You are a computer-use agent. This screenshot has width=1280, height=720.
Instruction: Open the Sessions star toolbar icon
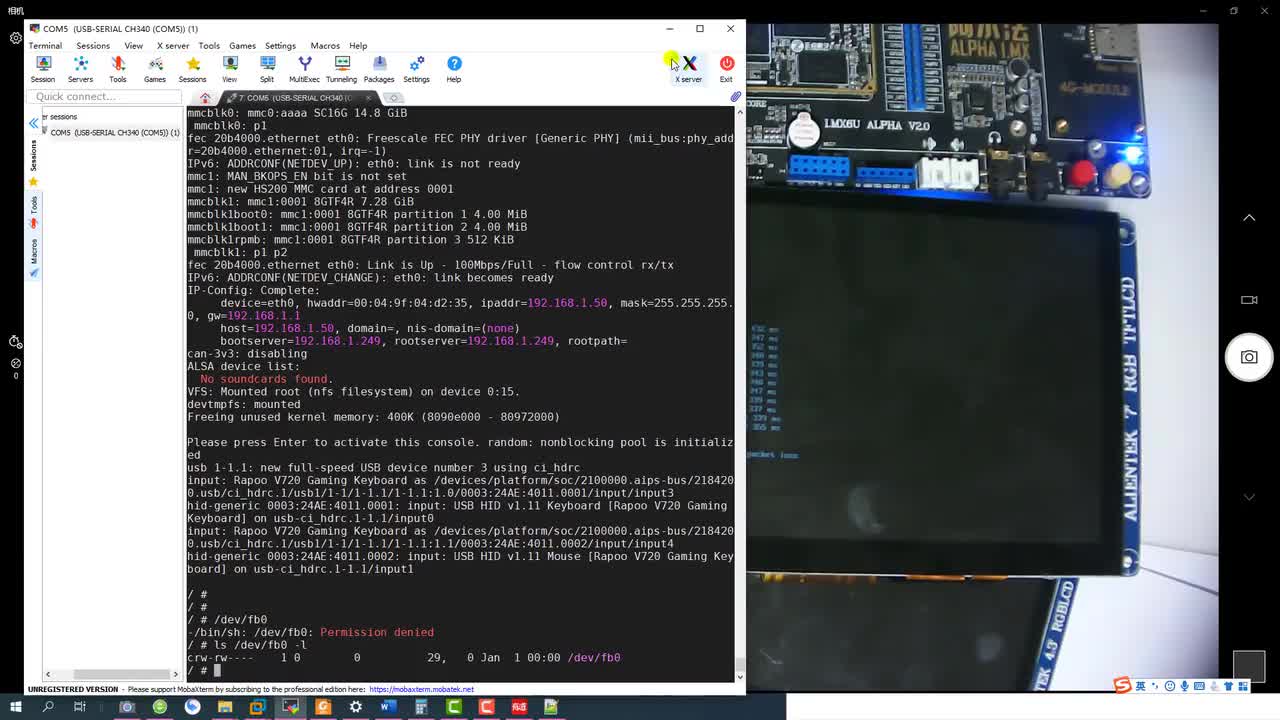pos(192,69)
